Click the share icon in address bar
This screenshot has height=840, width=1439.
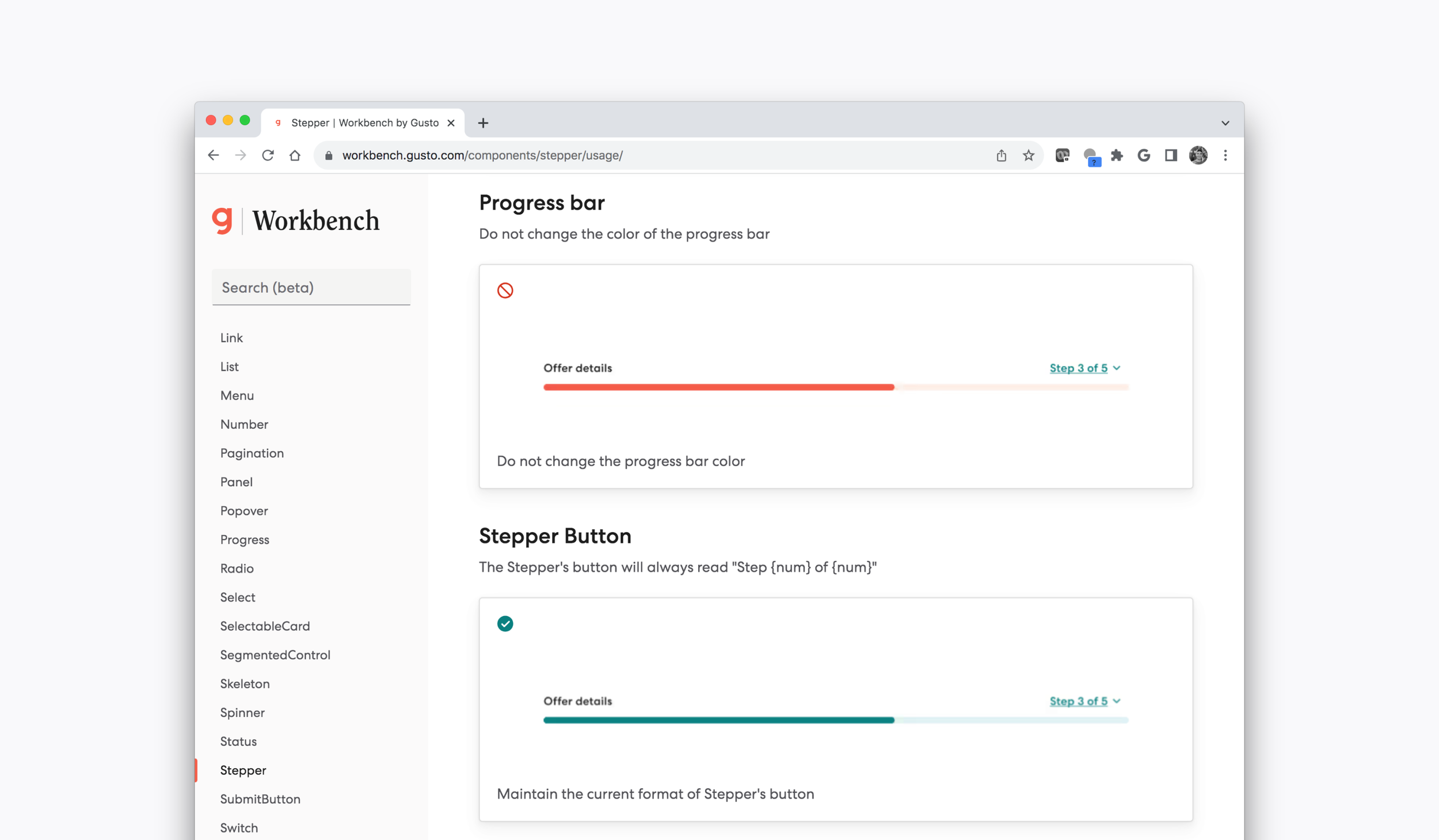point(1002,155)
